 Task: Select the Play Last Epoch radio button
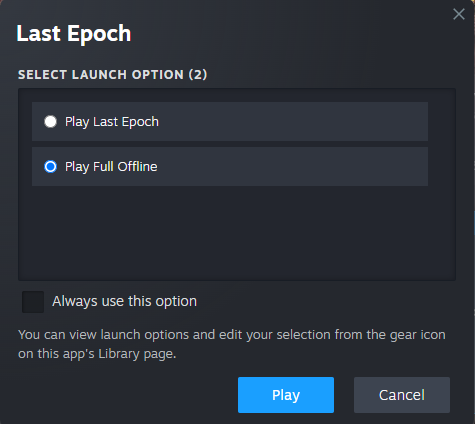pyautogui.click(x=51, y=121)
